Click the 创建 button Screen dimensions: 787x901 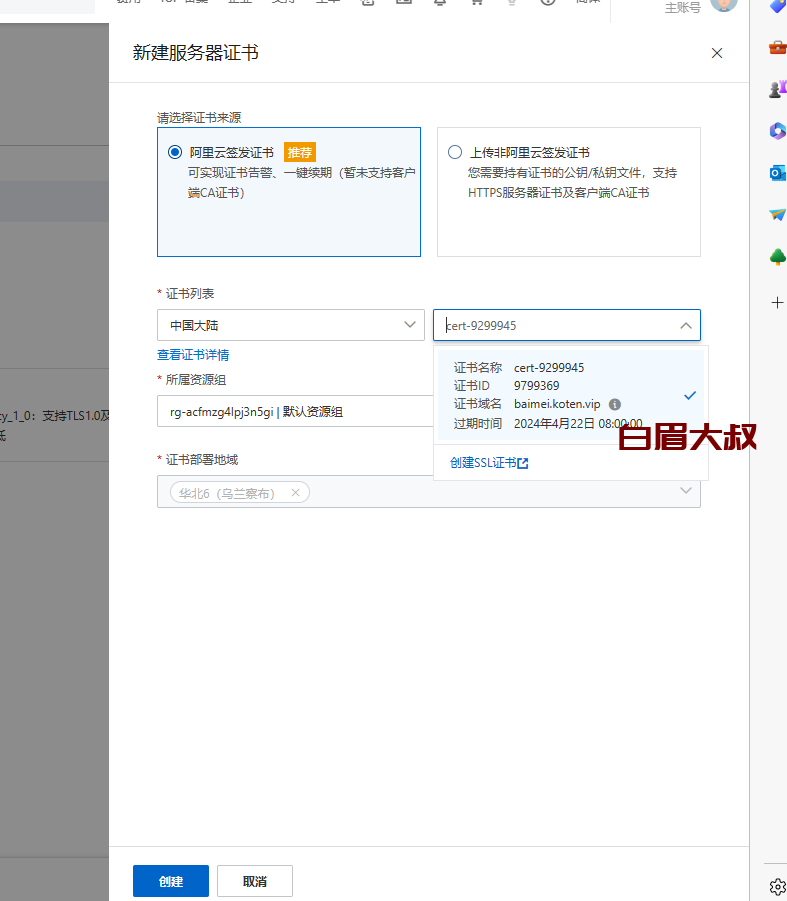[x=171, y=881]
